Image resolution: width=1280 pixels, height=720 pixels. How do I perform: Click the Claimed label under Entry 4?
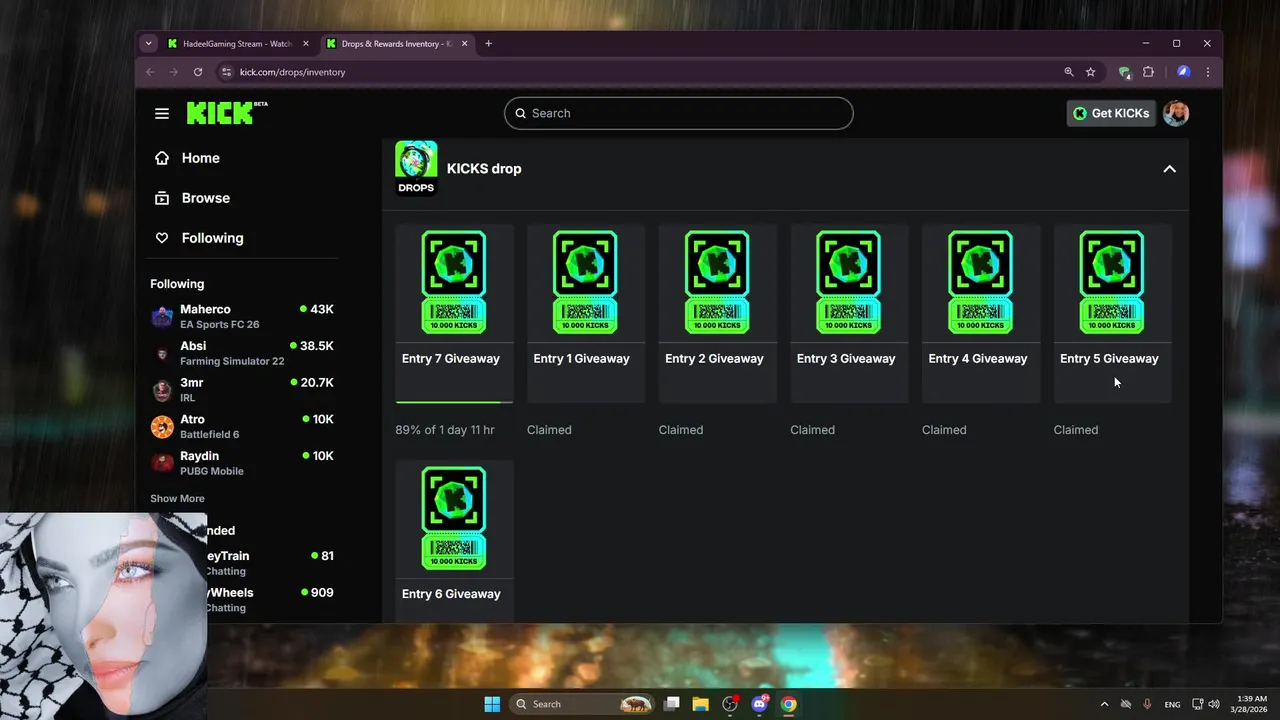pyautogui.click(x=944, y=430)
